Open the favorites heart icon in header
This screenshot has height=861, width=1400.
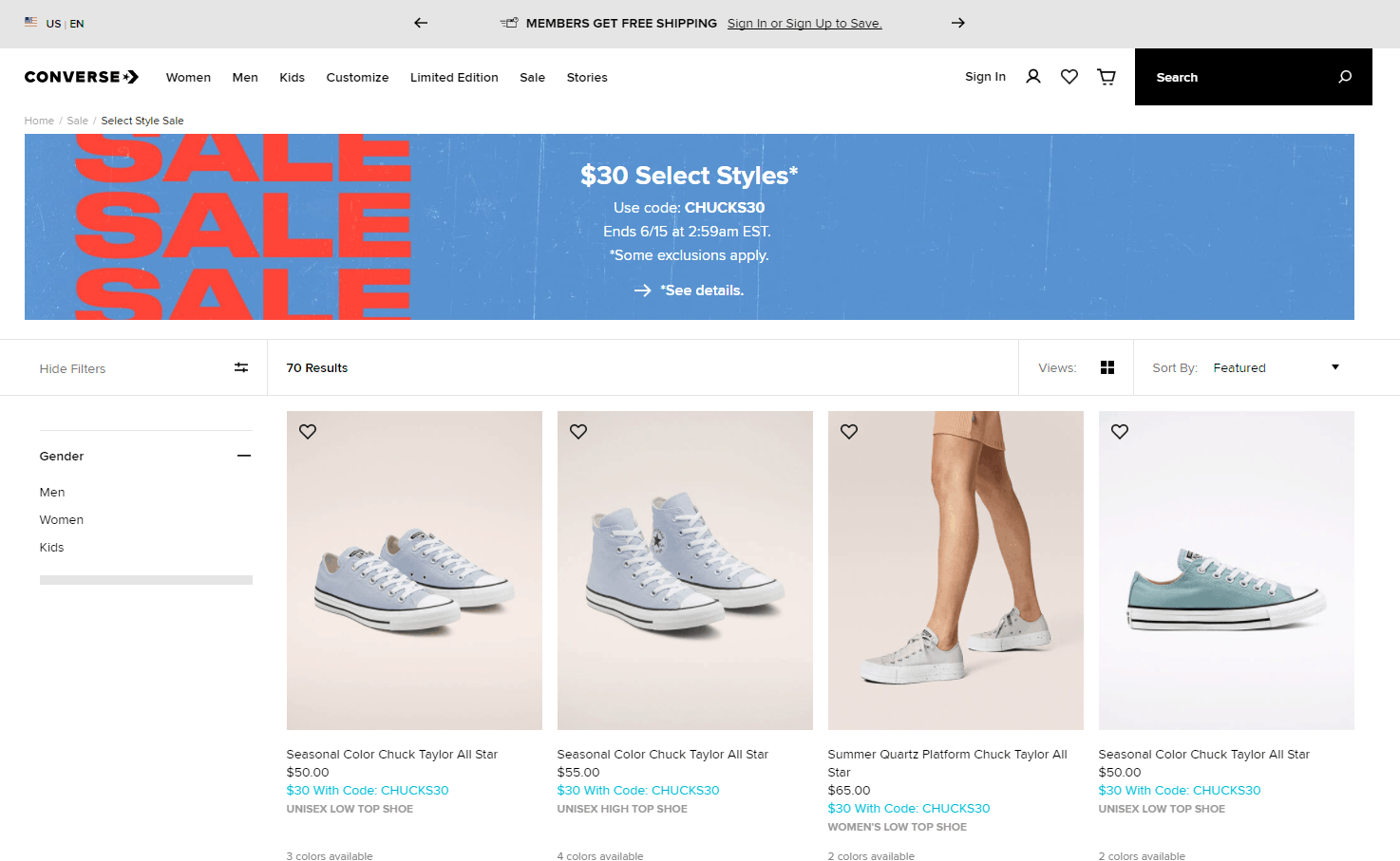(x=1069, y=77)
